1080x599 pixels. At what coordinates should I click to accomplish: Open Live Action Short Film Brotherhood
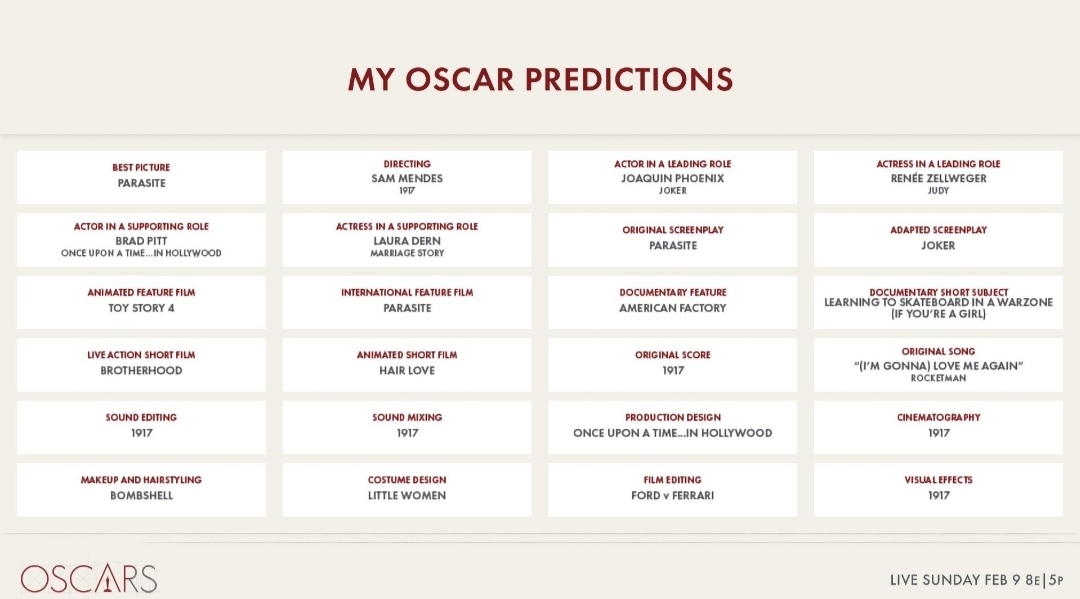[141, 365]
